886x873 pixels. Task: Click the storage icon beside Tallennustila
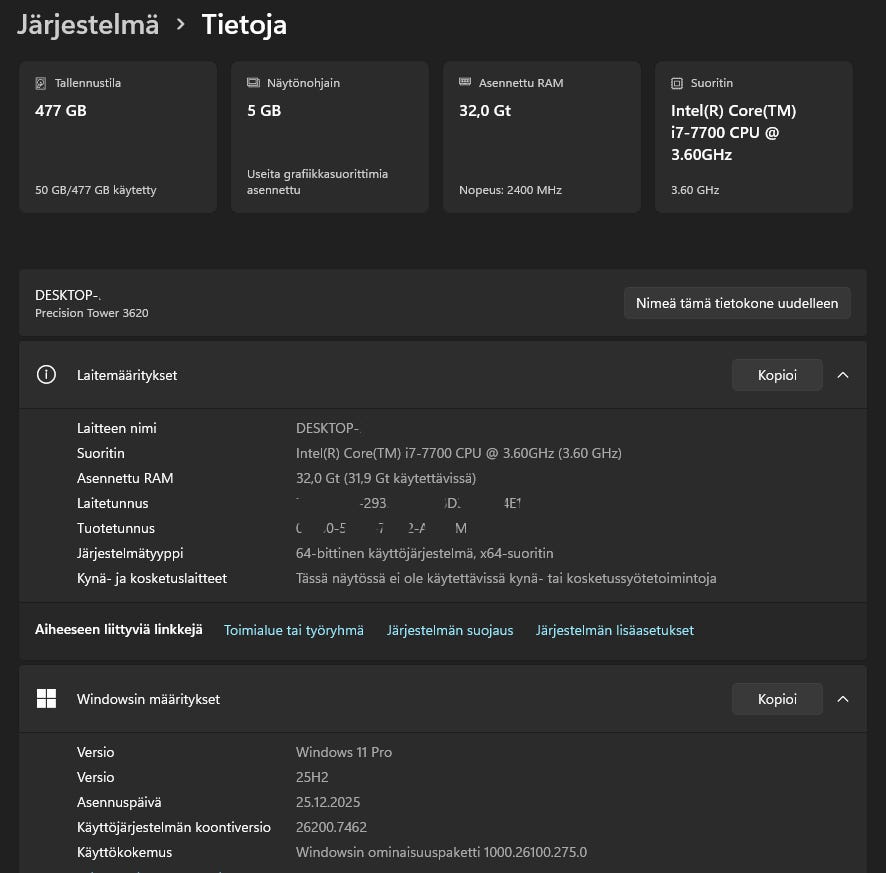click(41, 83)
